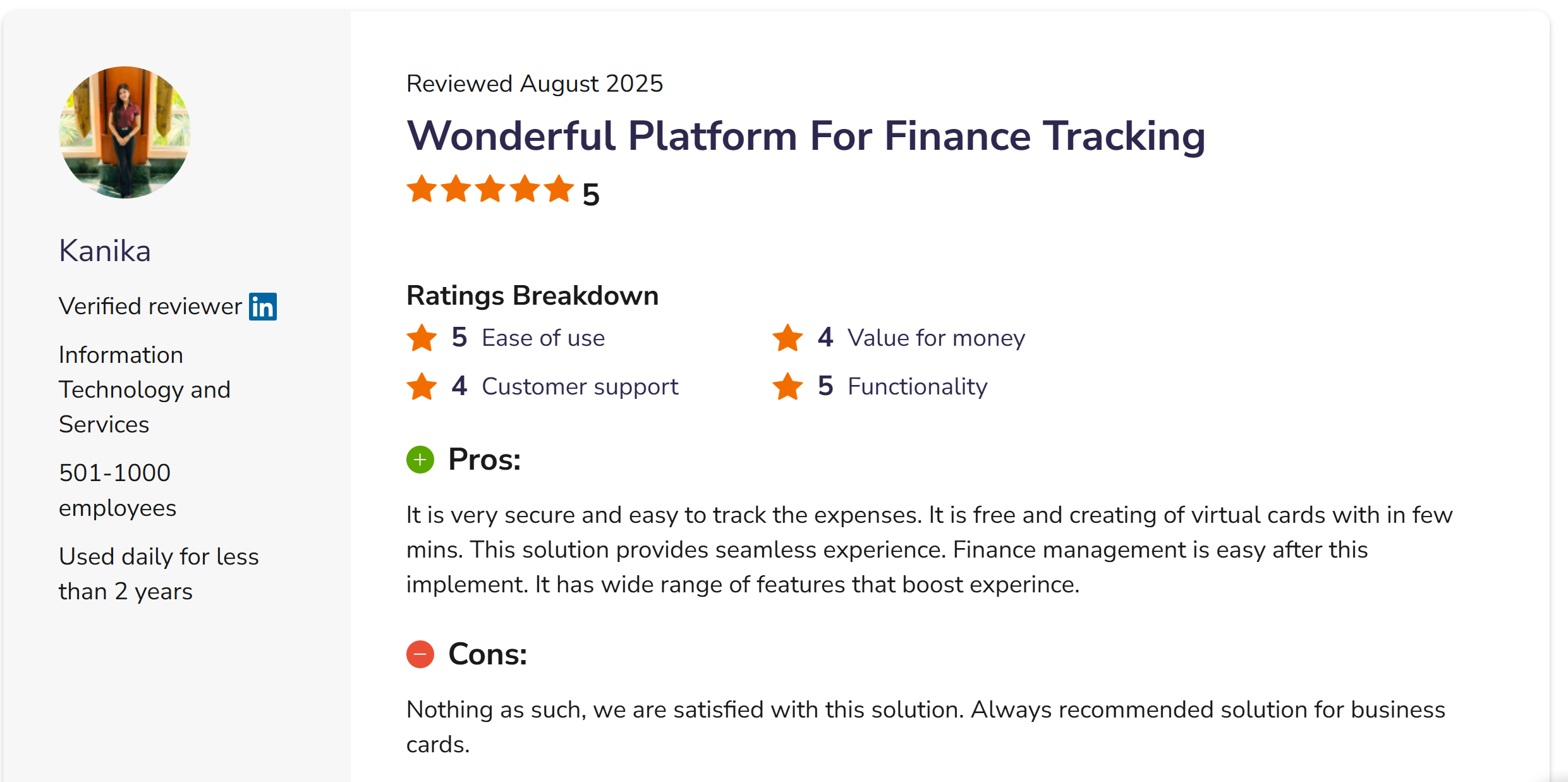Click the Customer support star icon
The height and width of the screenshot is (782, 1568).
[422, 386]
